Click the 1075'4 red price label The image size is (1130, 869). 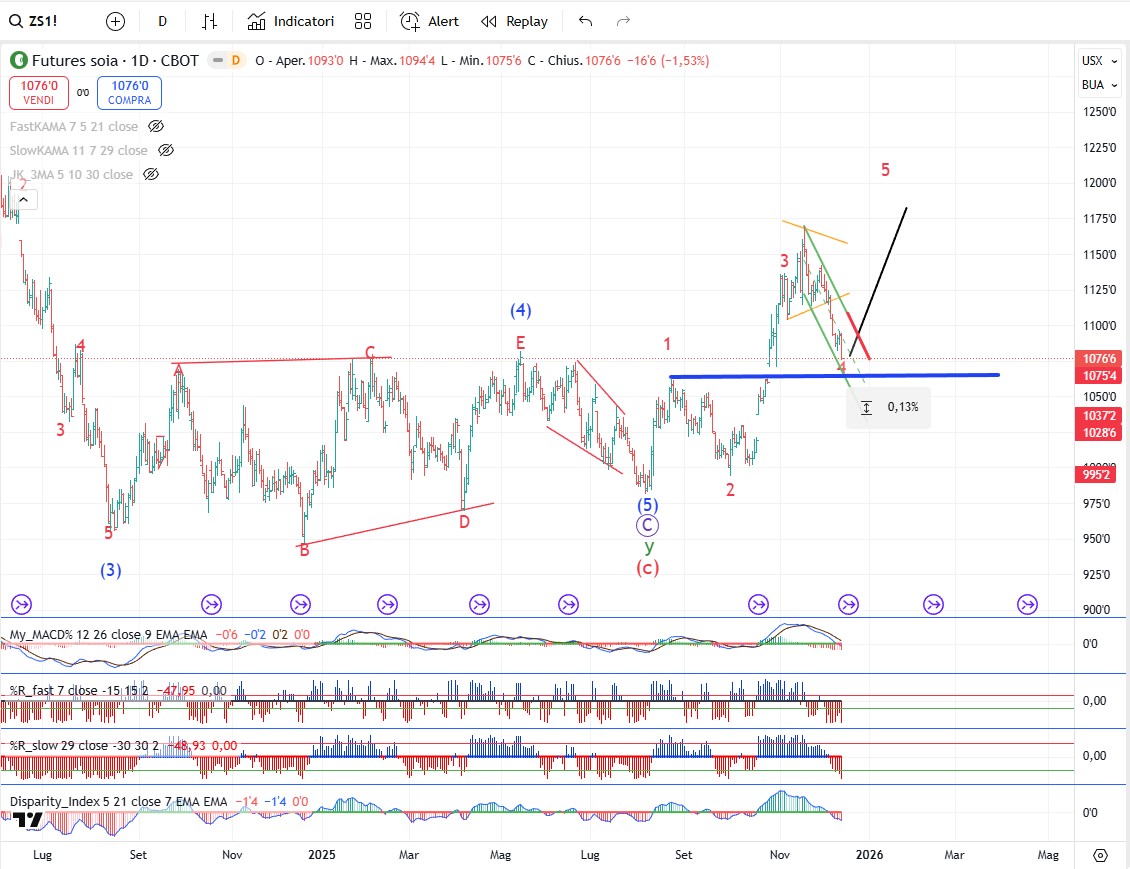1098,375
